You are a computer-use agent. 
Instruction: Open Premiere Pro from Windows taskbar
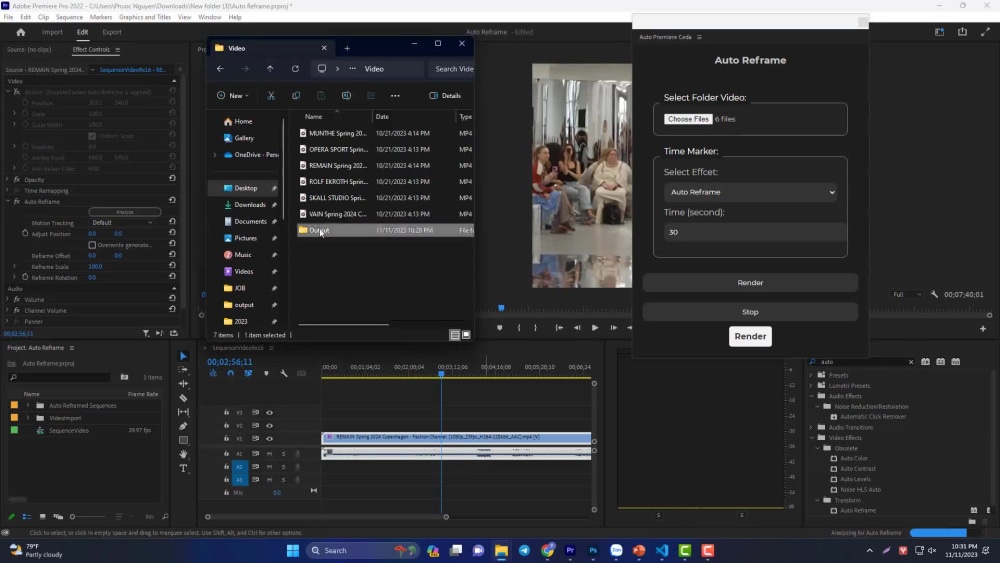[570, 550]
